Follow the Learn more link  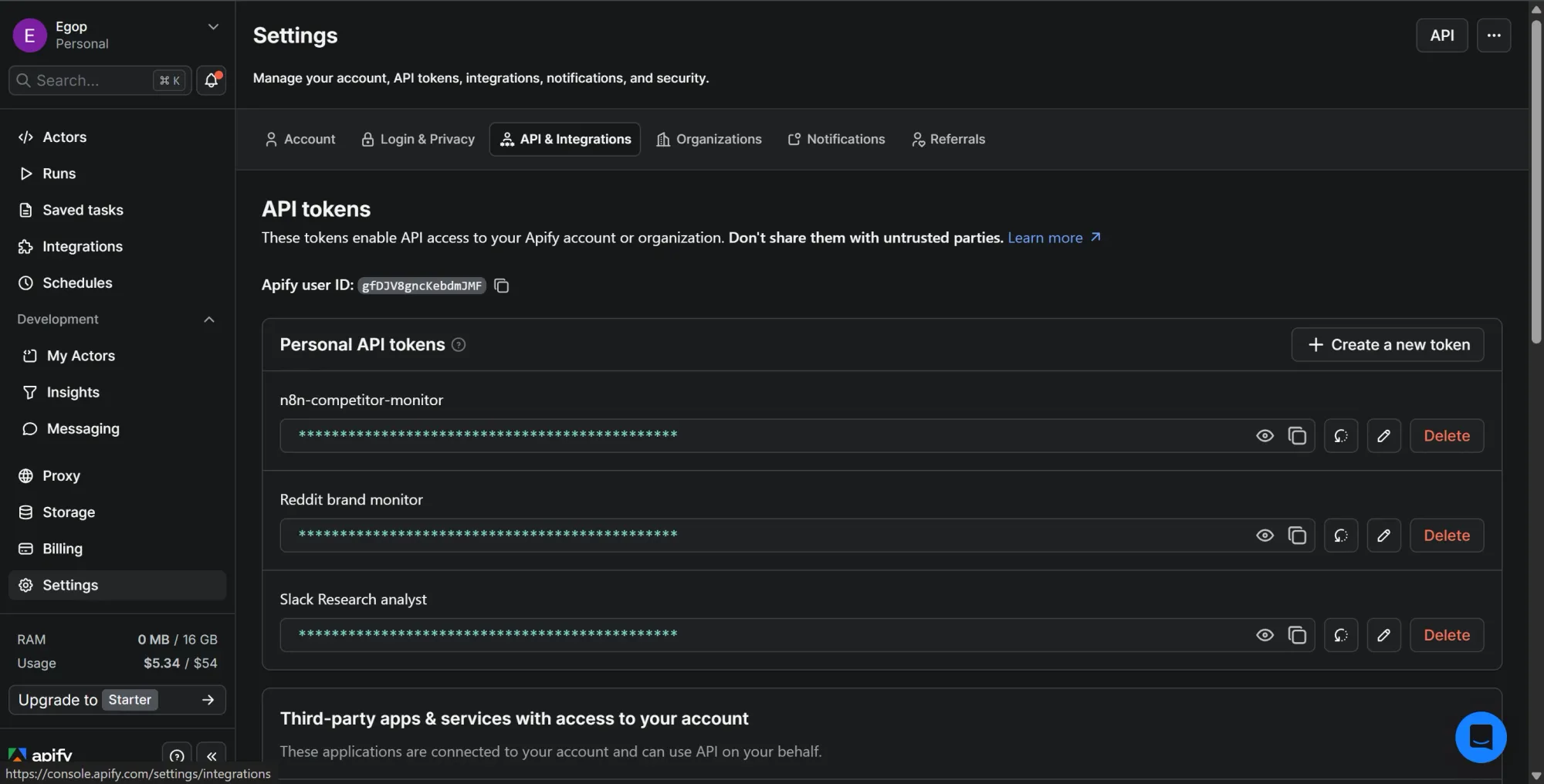(x=1054, y=238)
